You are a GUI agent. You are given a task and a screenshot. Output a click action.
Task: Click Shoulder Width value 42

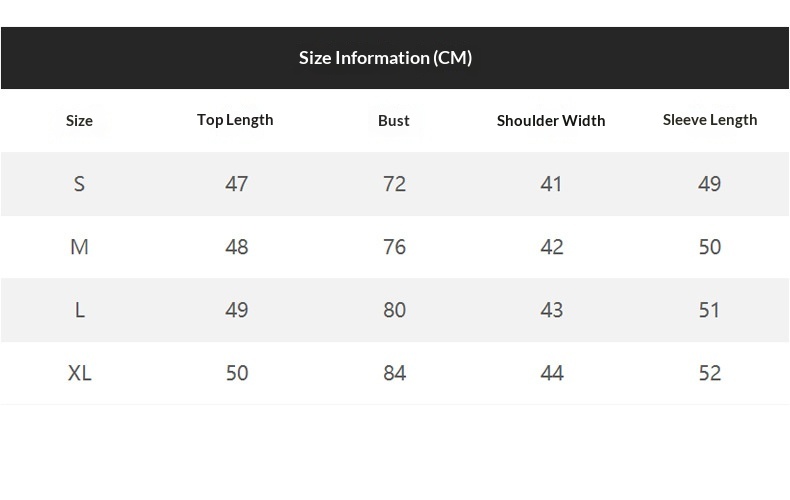pyautogui.click(x=552, y=247)
